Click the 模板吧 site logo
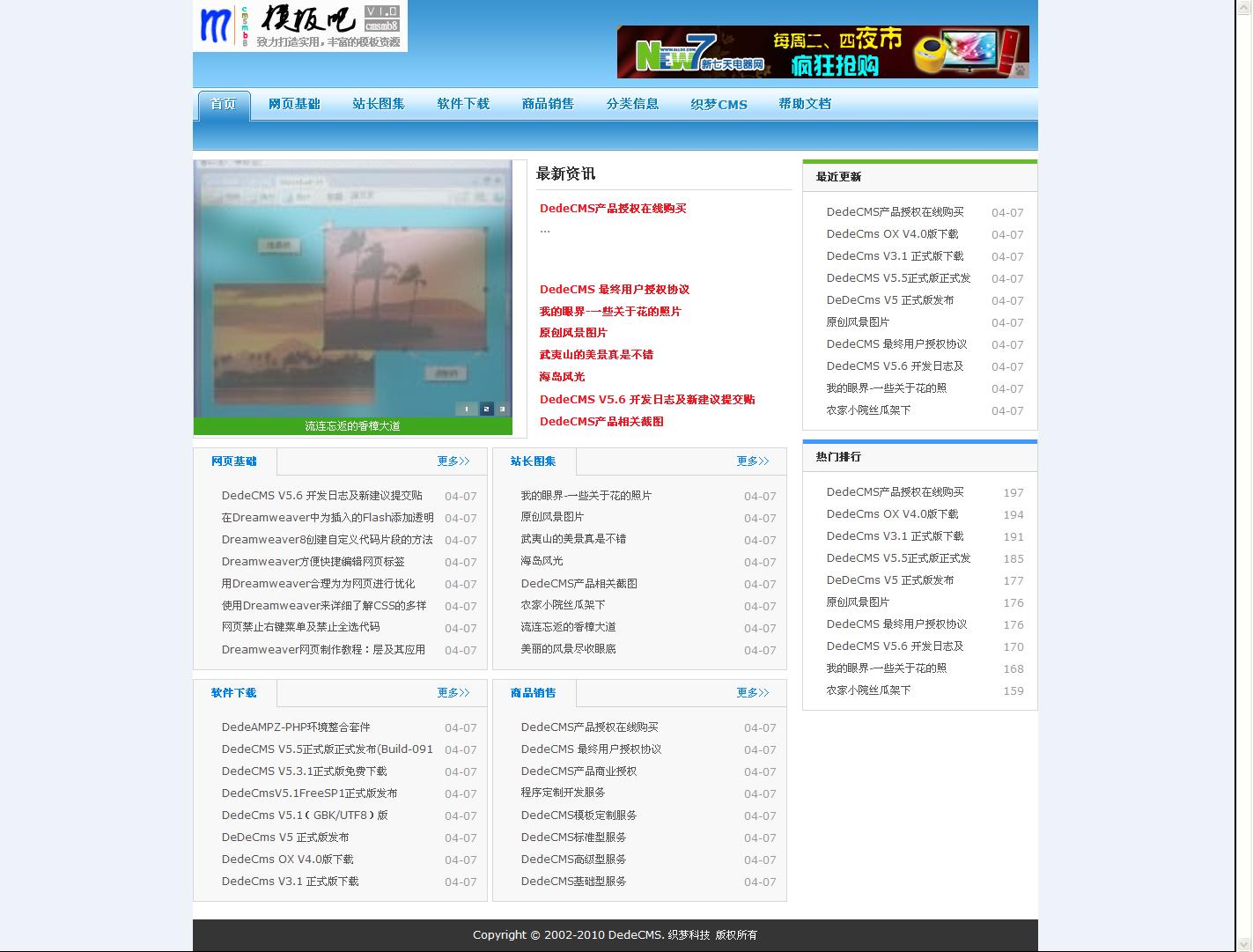This screenshot has height=952, width=1253. click(300, 26)
